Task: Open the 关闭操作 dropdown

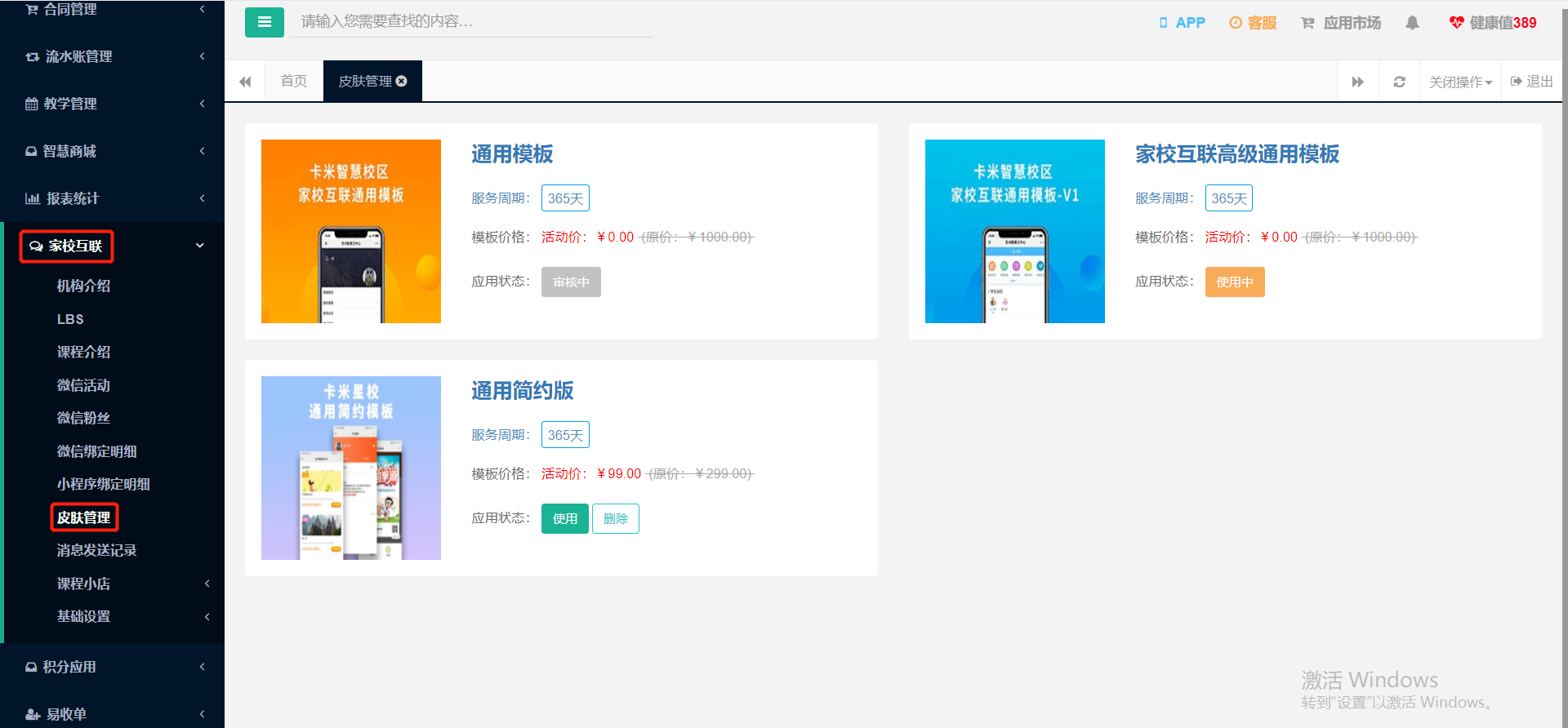Action: [1460, 82]
